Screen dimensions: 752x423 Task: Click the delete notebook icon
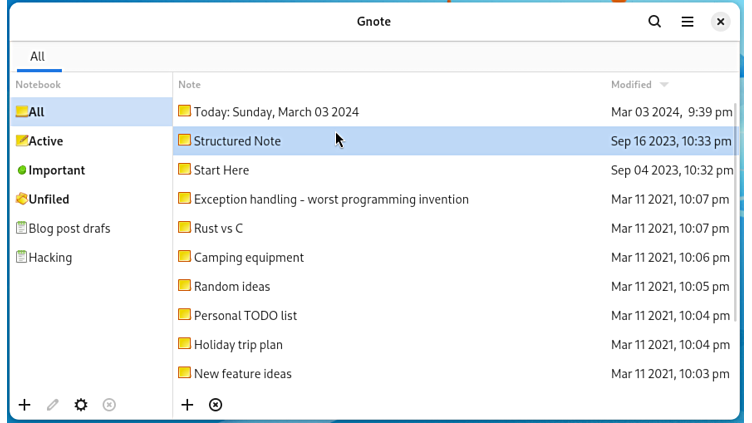tap(109, 405)
